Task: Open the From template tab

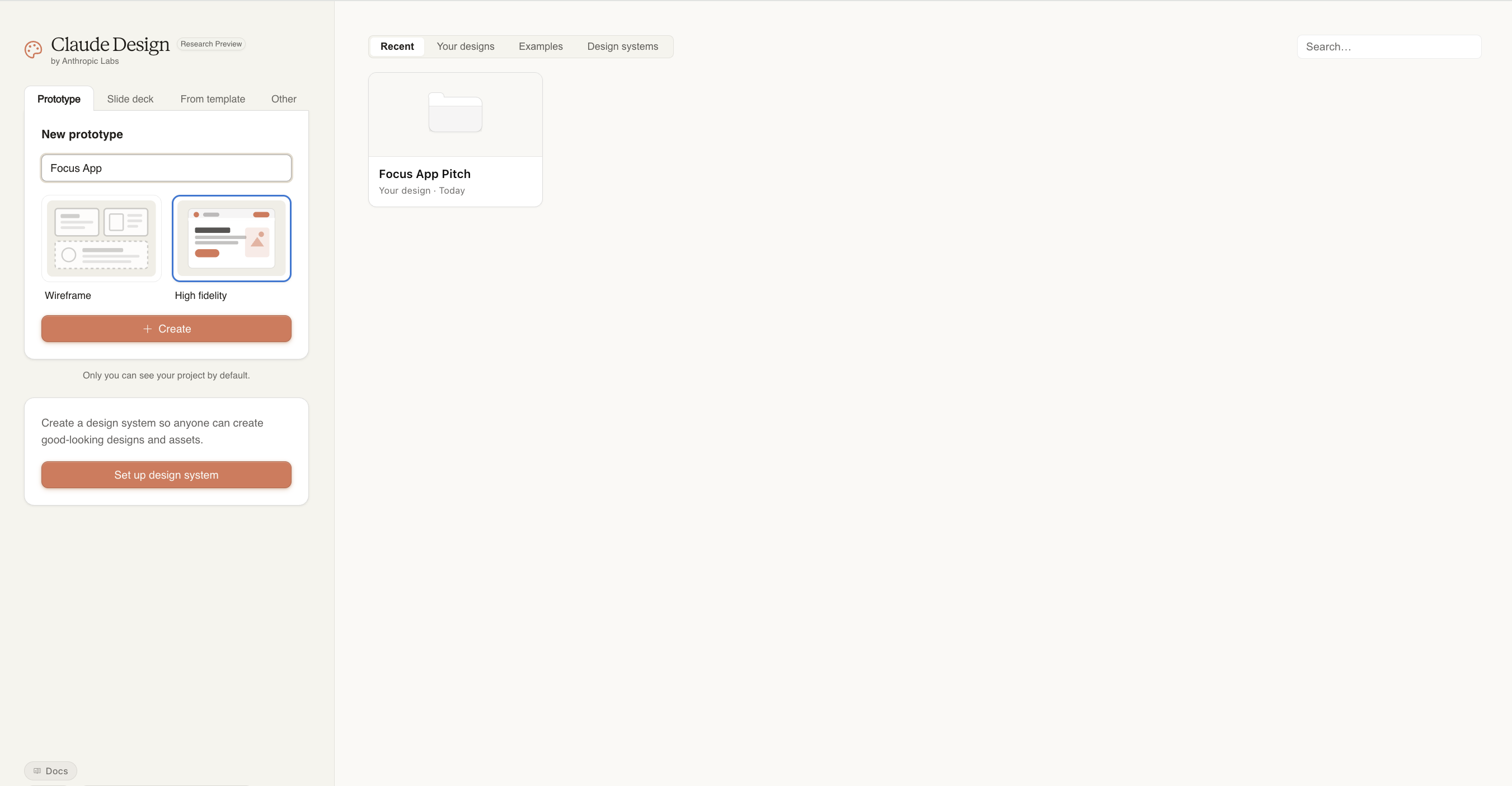Action: pos(213,99)
